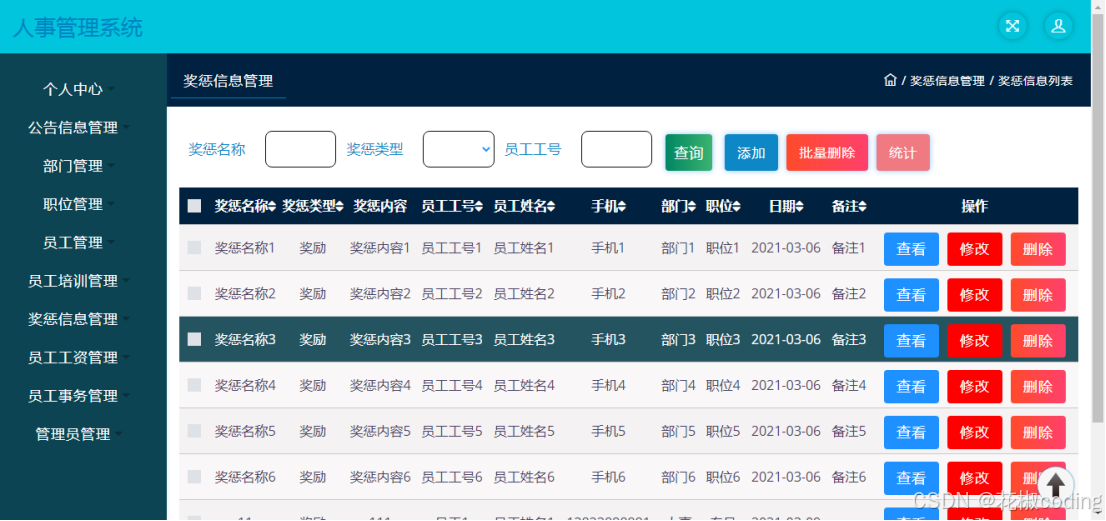Click 奖惩信息管理 breadcrumb link
Screen dimensions: 1106x521
(947, 80)
